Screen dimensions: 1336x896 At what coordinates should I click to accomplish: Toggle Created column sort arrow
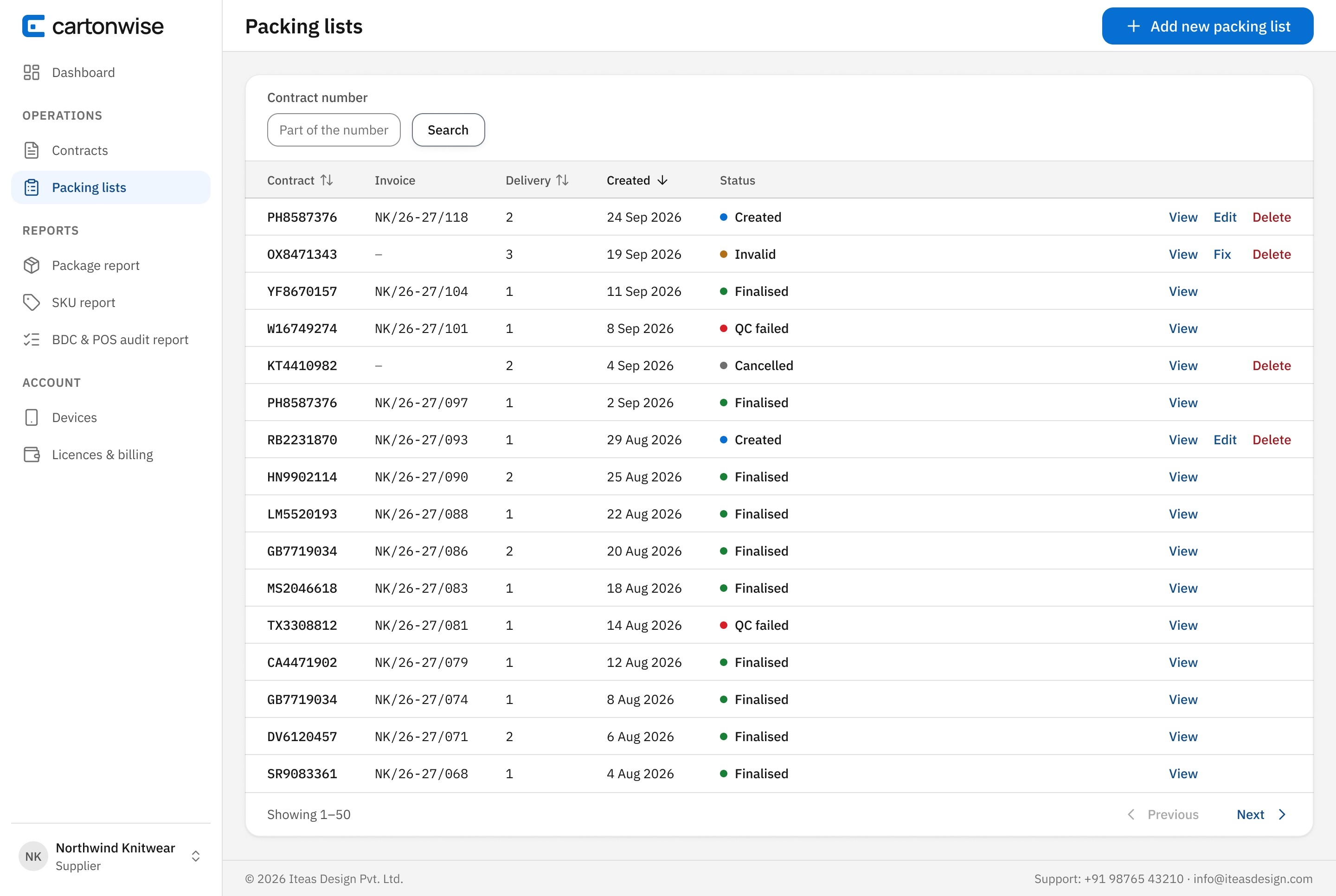pos(662,180)
